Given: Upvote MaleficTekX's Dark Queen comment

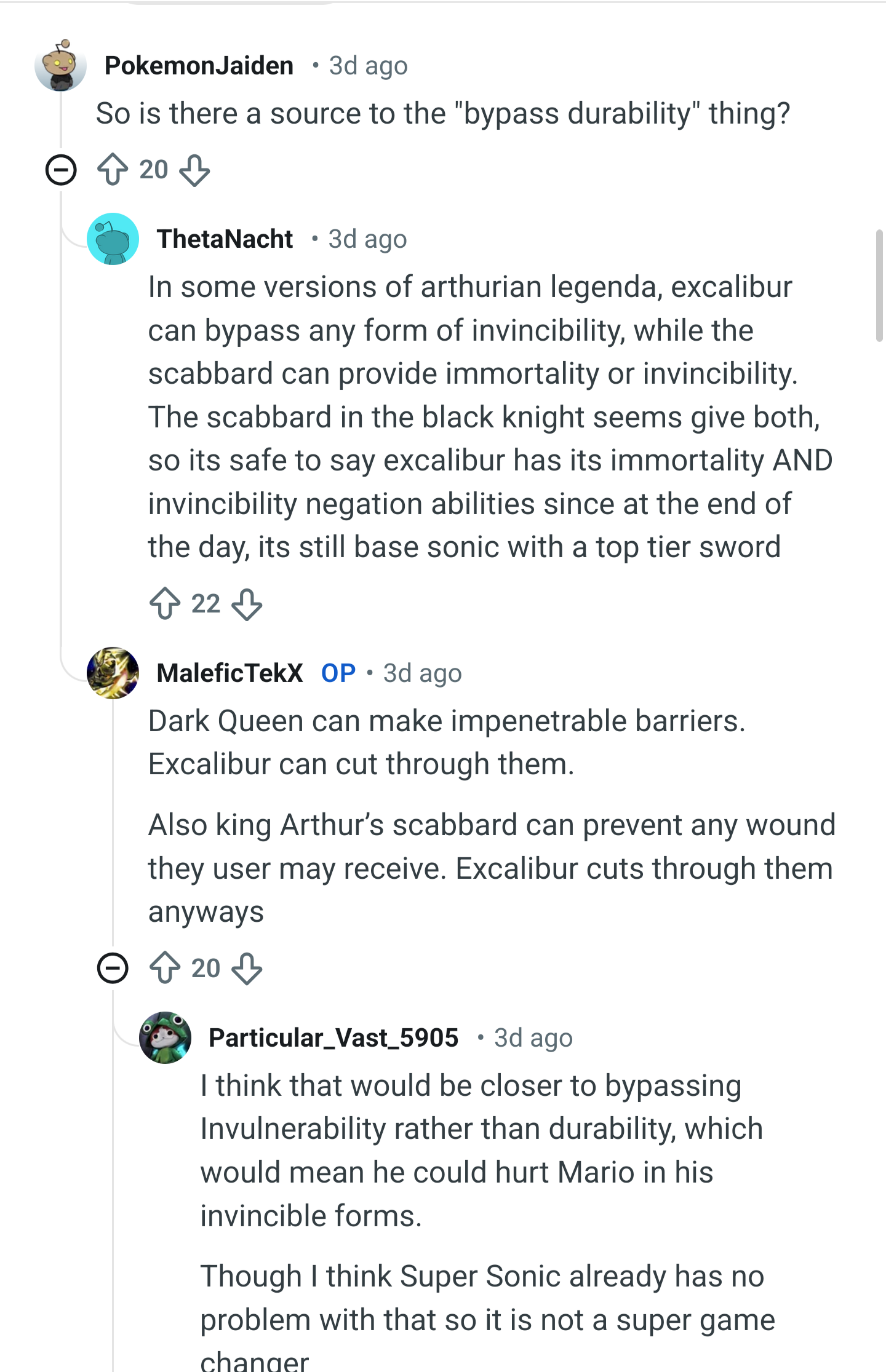Looking at the screenshot, I should pyautogui.click(x=165, y=969).
